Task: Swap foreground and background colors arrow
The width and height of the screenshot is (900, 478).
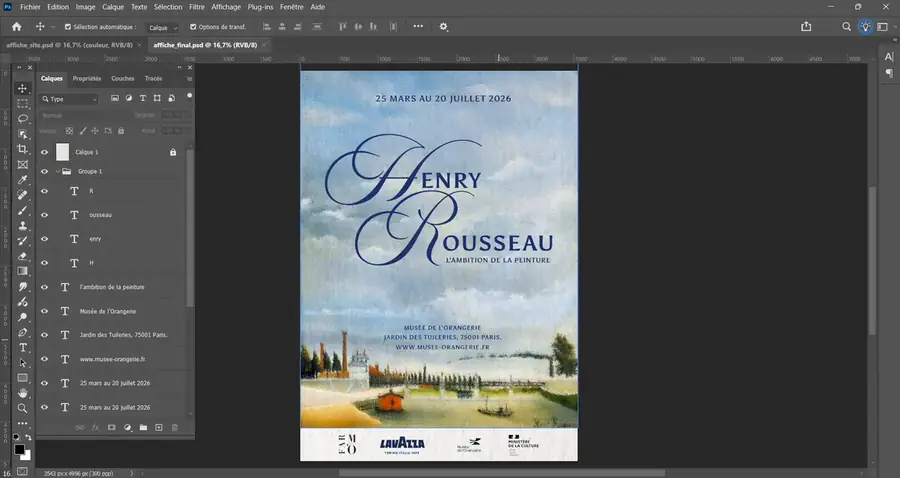Action: pyautogui.click(x=28, y=438)
